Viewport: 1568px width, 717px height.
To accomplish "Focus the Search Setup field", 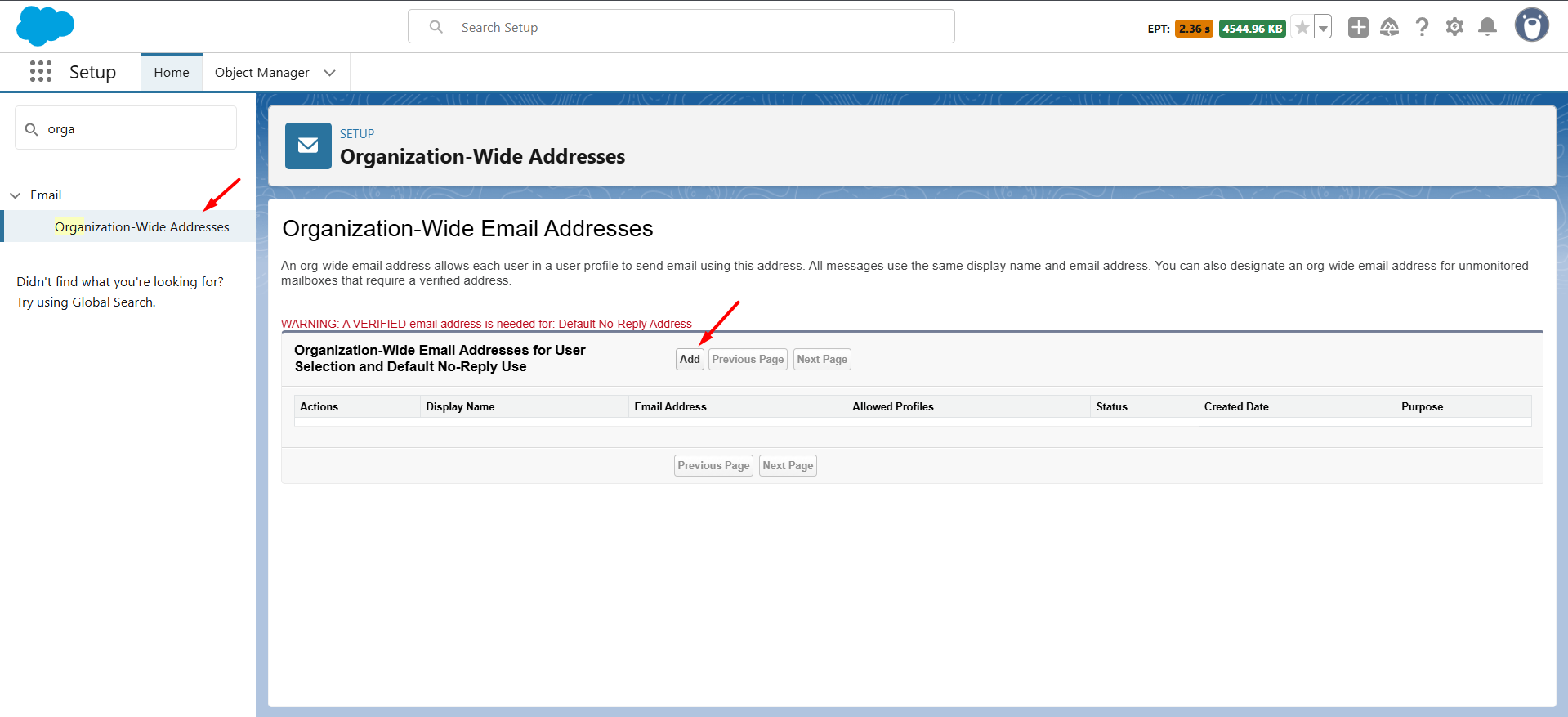I will (681, 26).
